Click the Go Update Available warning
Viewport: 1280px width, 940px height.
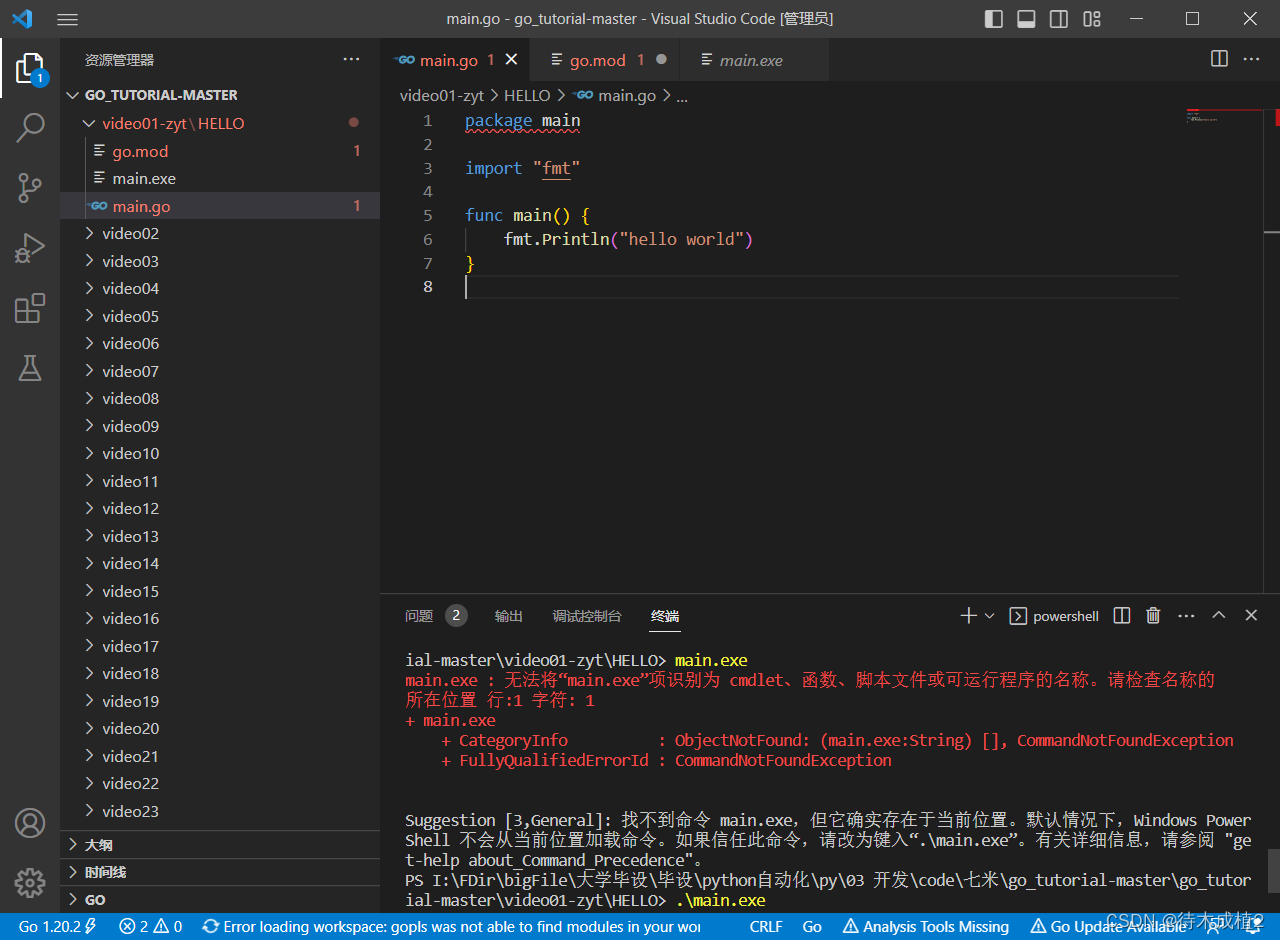pyautogui.click(x=1107, y=927)
